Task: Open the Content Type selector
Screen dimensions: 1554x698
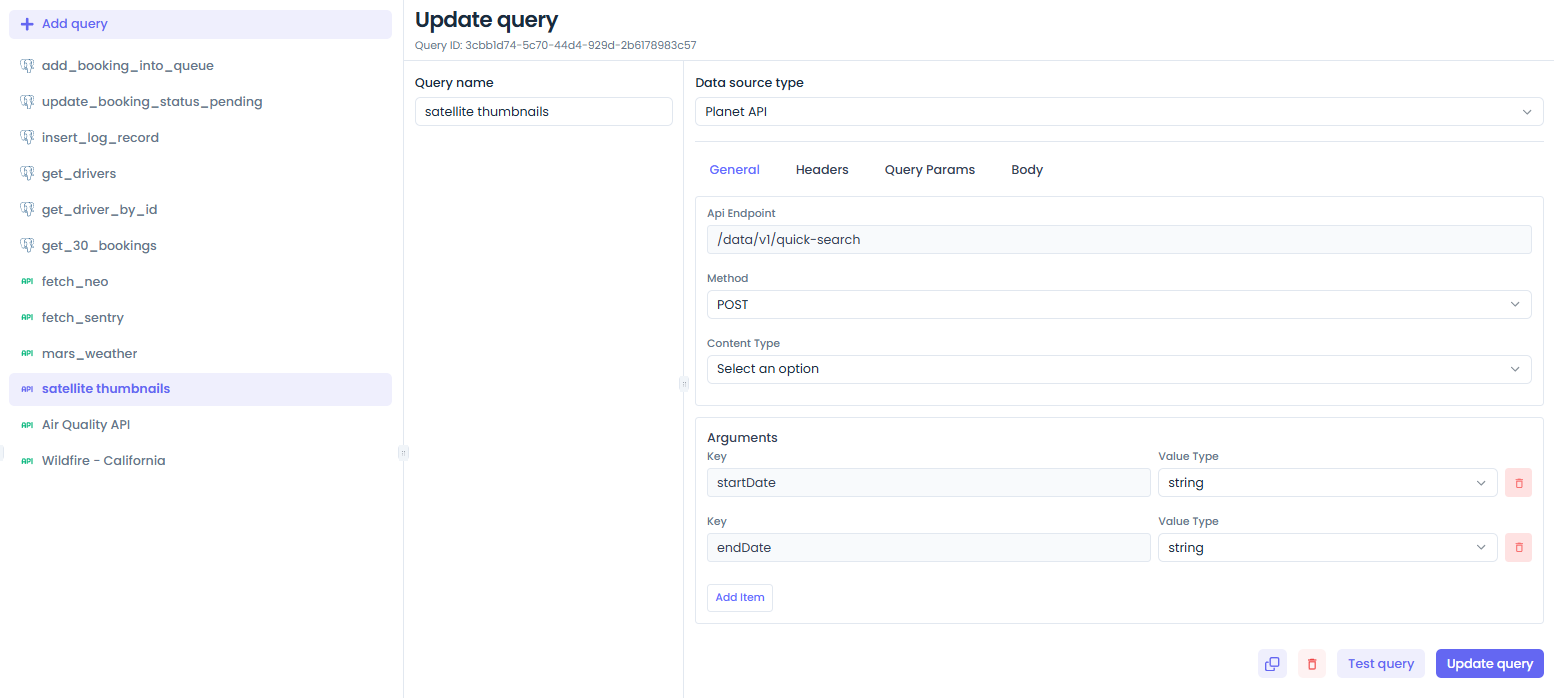Action: point(1118,369)
